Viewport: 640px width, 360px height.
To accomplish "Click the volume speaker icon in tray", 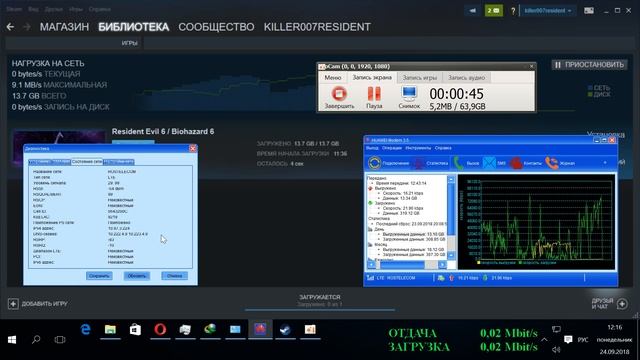I will click(556, 349).
